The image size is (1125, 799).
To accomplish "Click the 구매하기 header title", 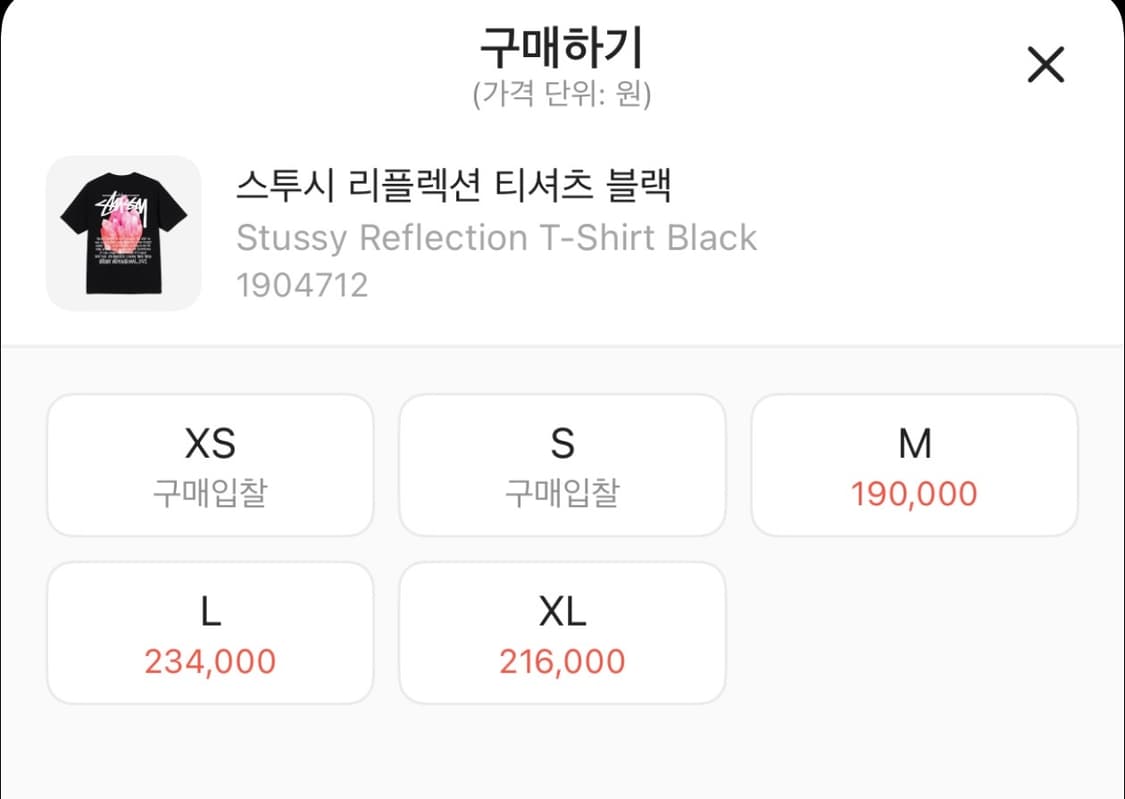I will [562, 47].
